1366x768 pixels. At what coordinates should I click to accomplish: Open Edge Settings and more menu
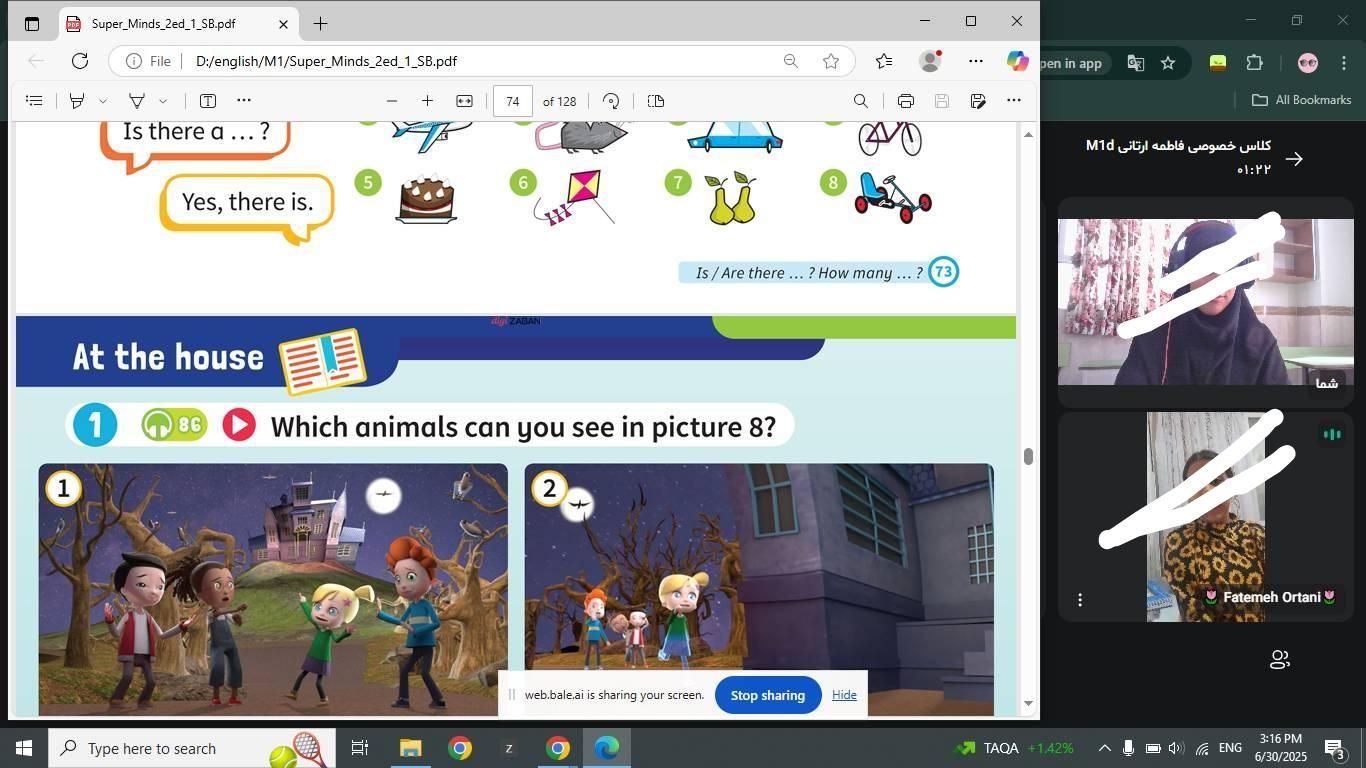976,61
